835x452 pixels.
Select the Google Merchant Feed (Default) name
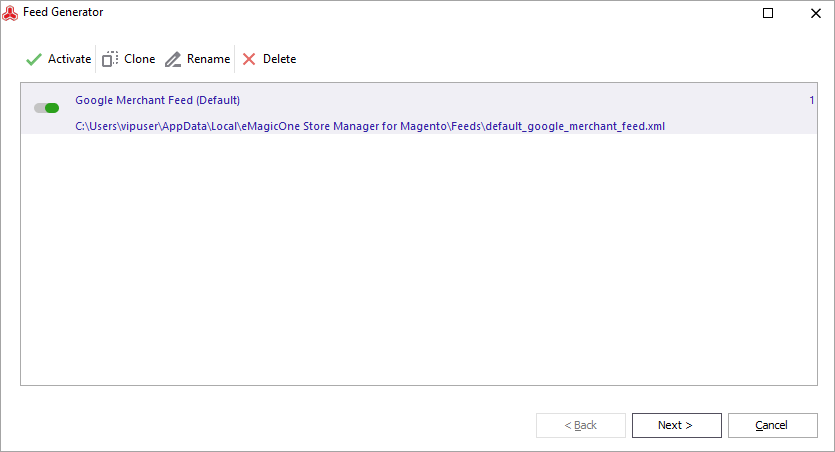coord(157,100)
